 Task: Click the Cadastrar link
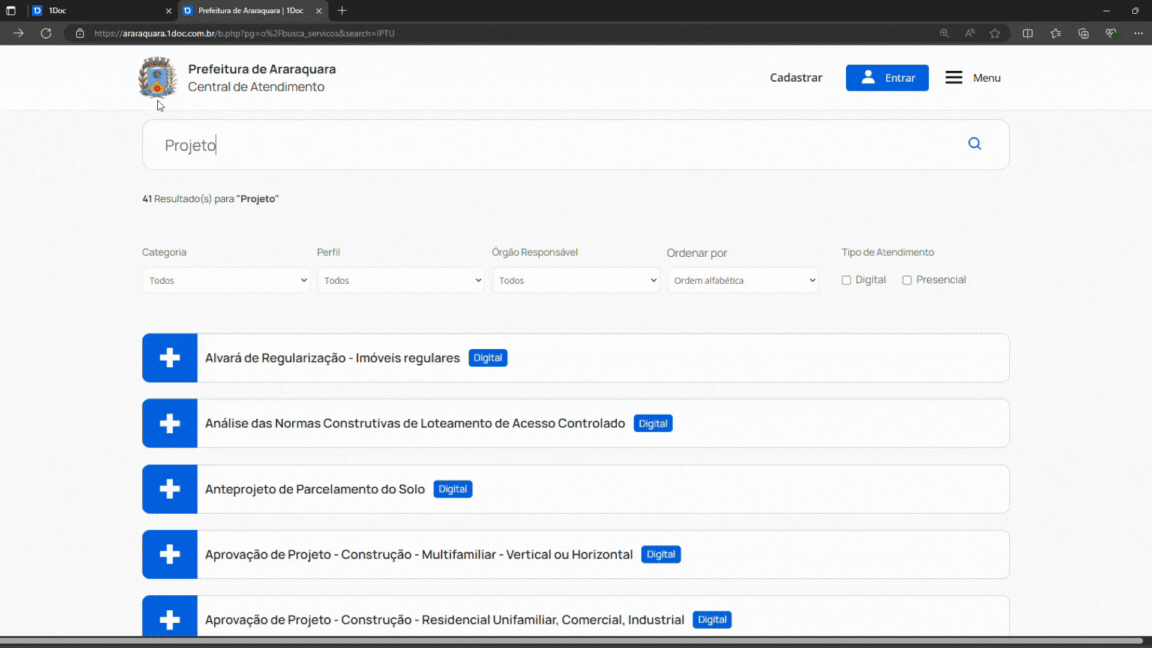[x=795, y=77]
